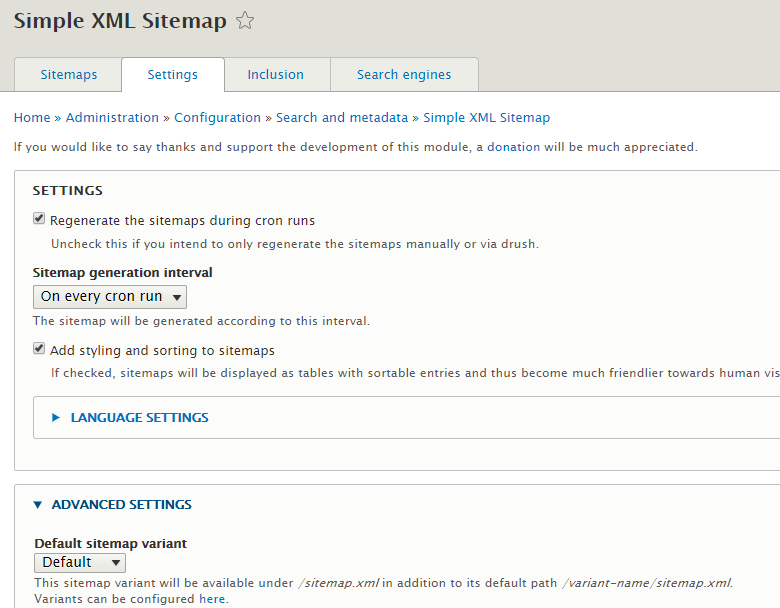Click 'The sitemap will be generated' description
Viewport: 780px width, 608px height.
tap(201, 321)
